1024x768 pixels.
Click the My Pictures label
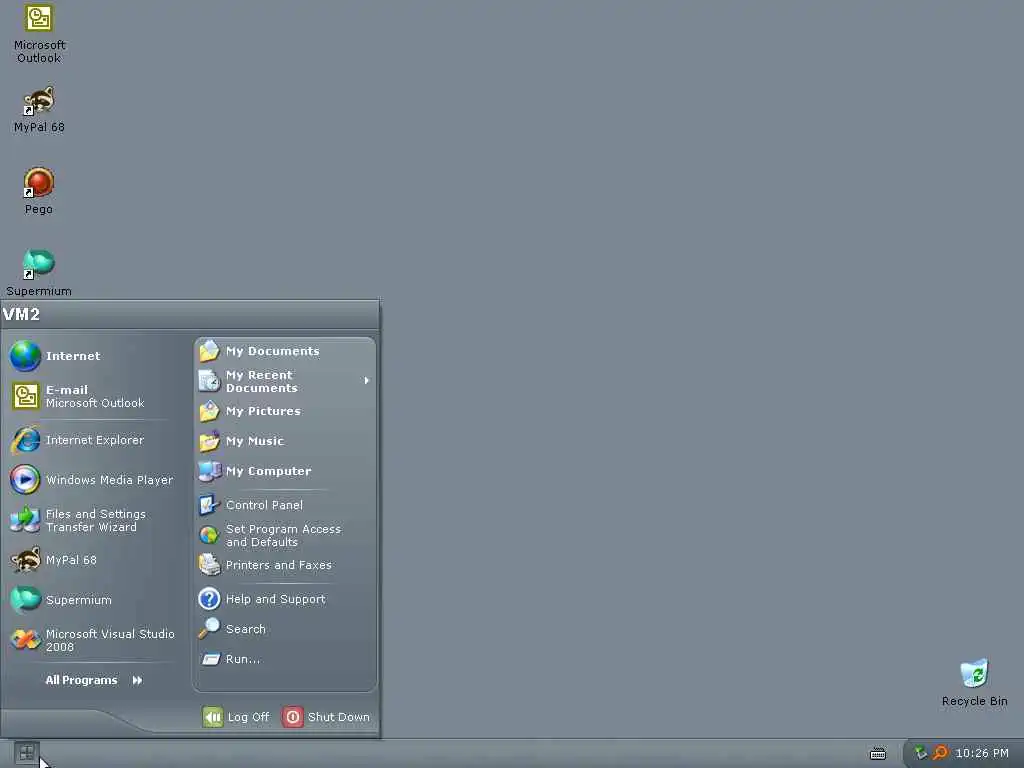[263, 411]
